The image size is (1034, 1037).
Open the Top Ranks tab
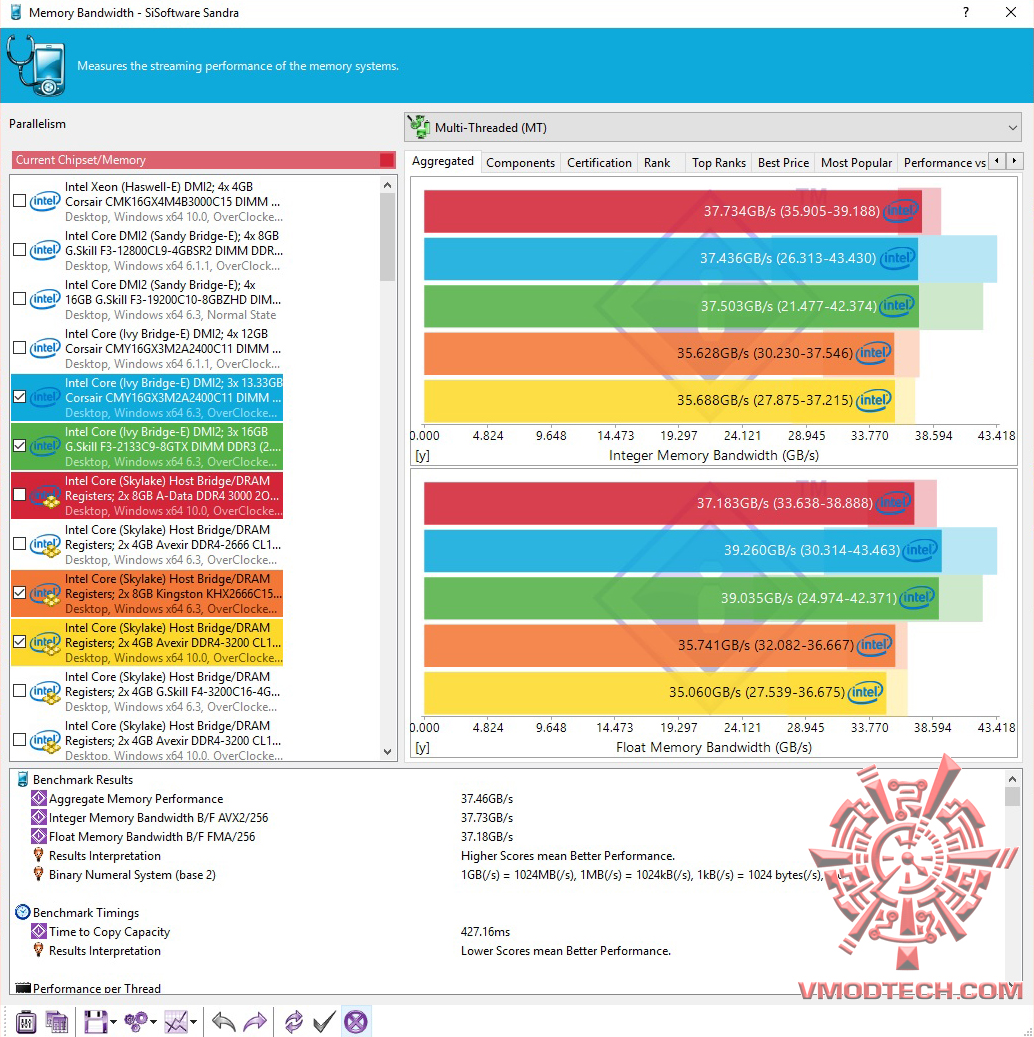click(x=718, y=163)
